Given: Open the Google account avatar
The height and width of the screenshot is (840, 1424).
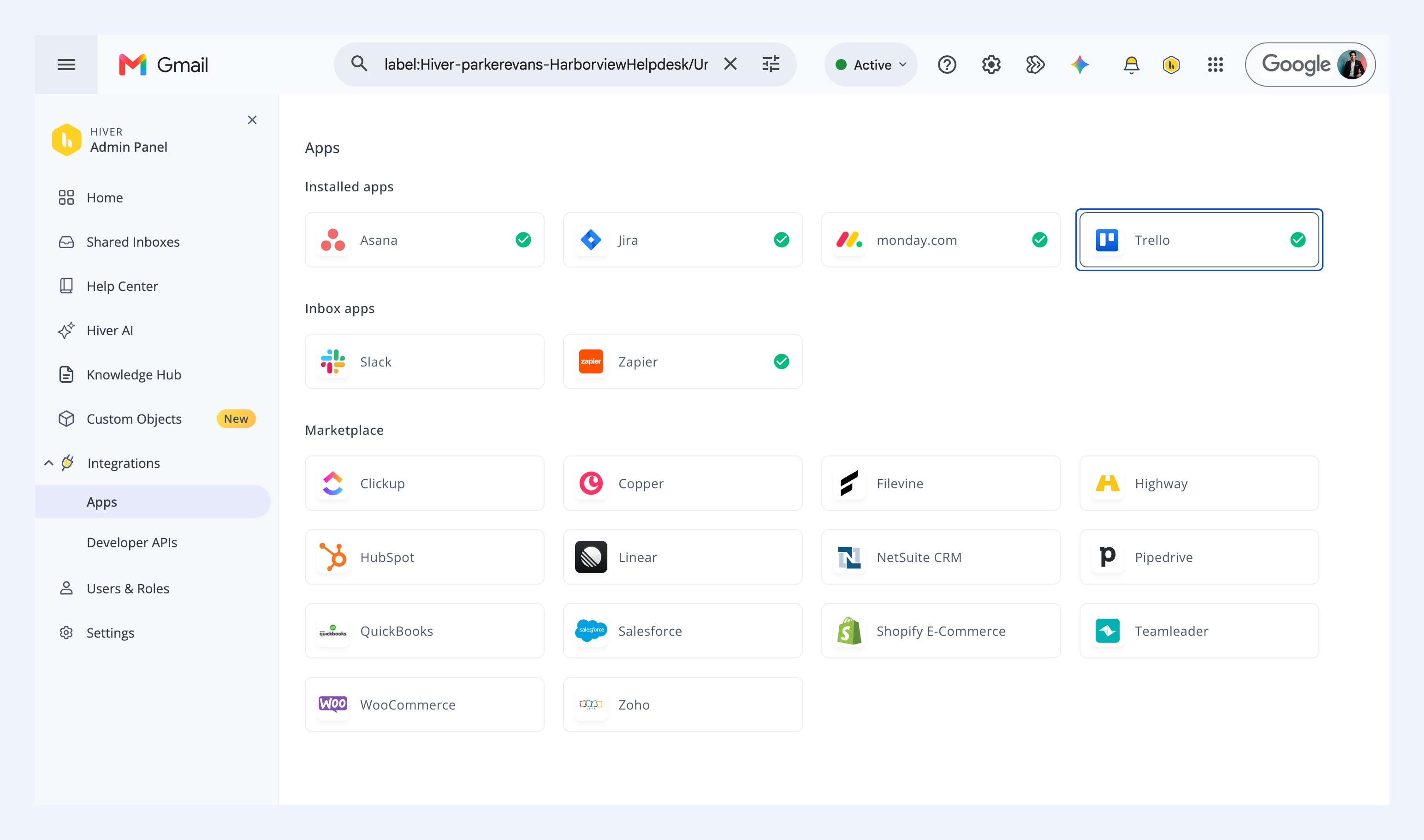Looking at the screenshot, I should click(x=1352, y=65).
